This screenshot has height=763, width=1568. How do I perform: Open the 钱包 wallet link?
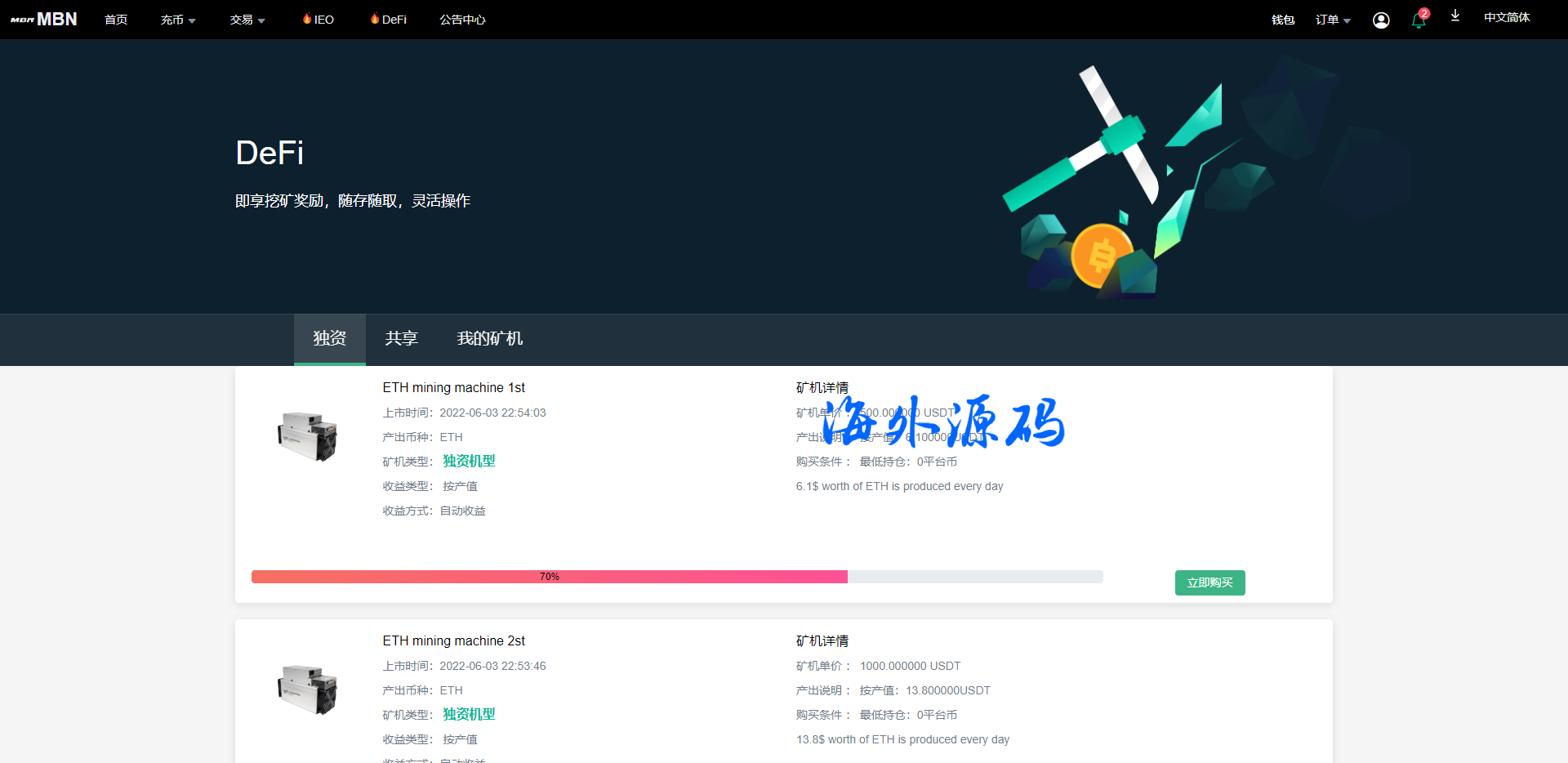1283,20
